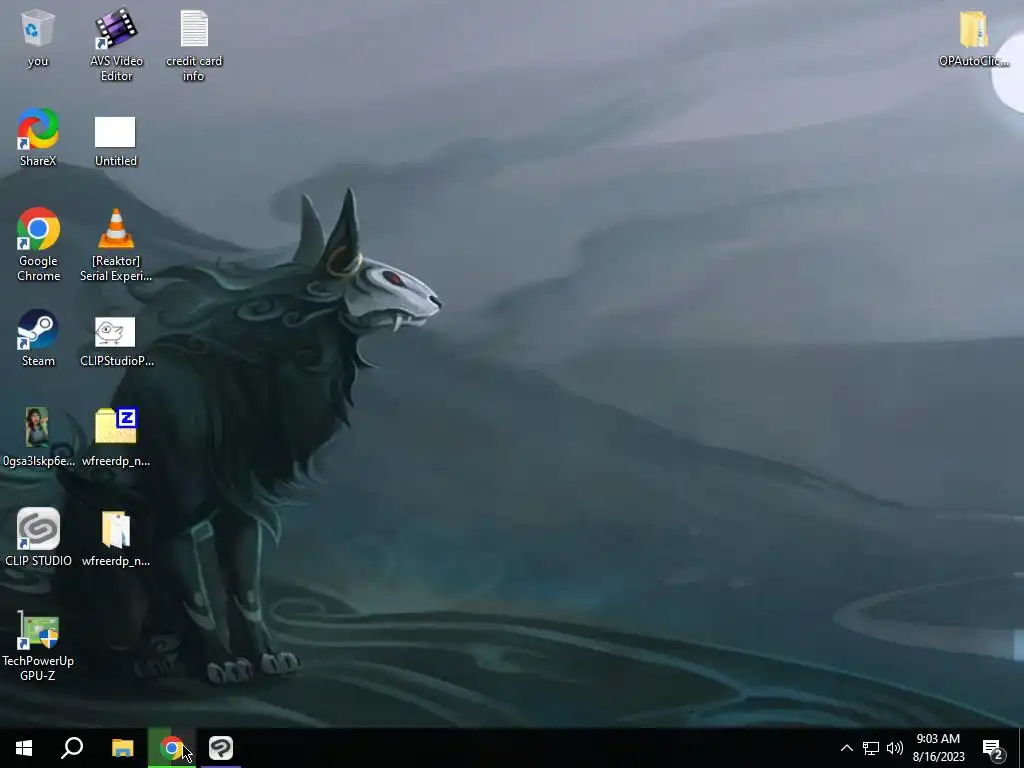Open the taskbar search magnifier

[72, 748]
